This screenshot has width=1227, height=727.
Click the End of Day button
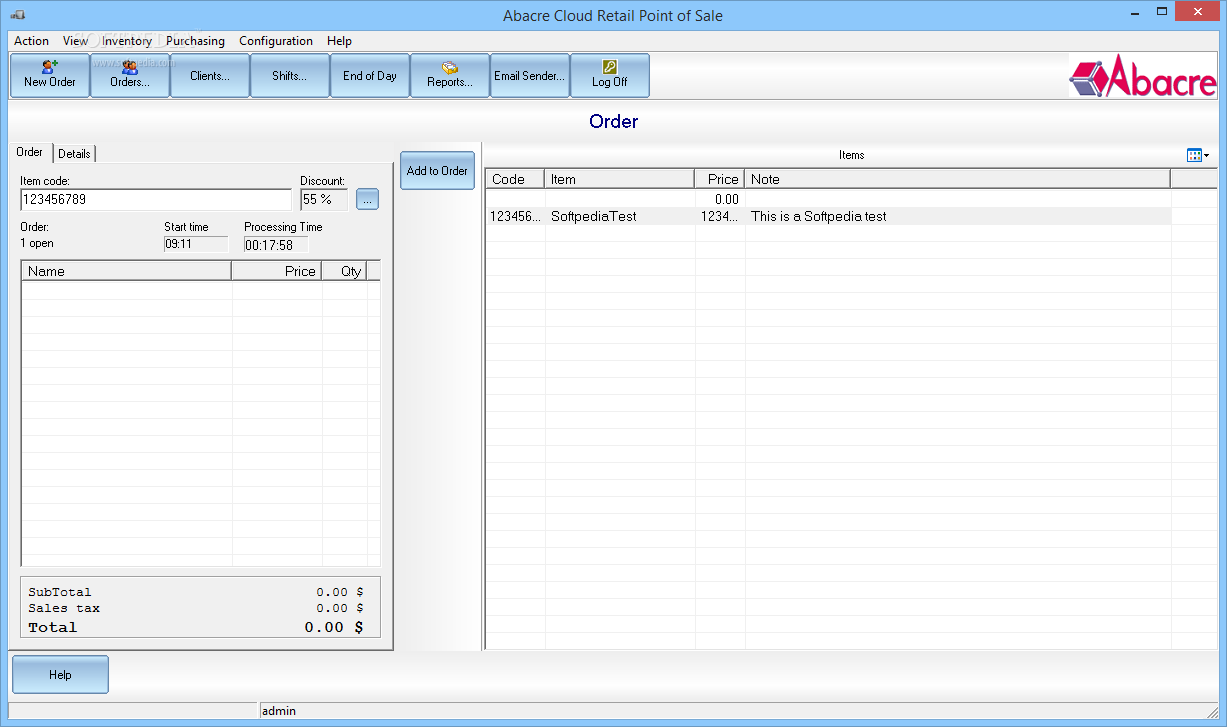[x=370, y=75]
